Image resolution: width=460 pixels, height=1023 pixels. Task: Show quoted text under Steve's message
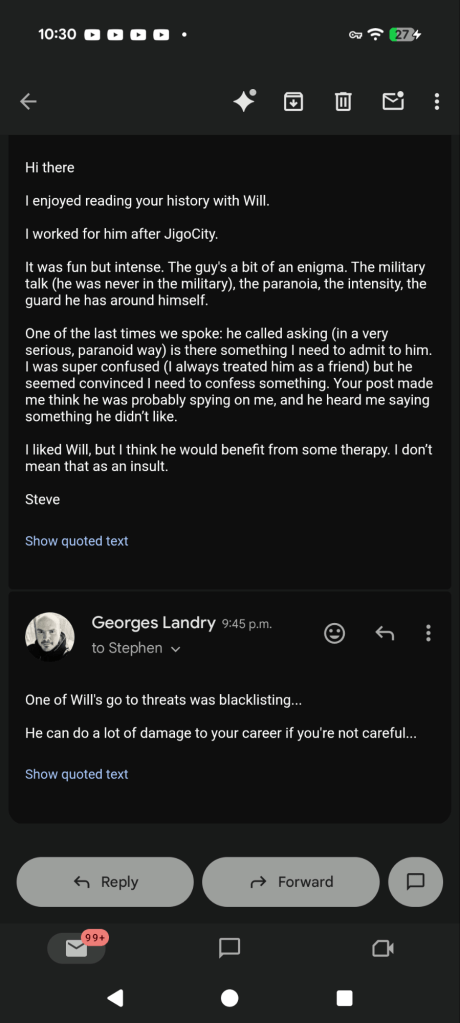[x=76, y=541]
